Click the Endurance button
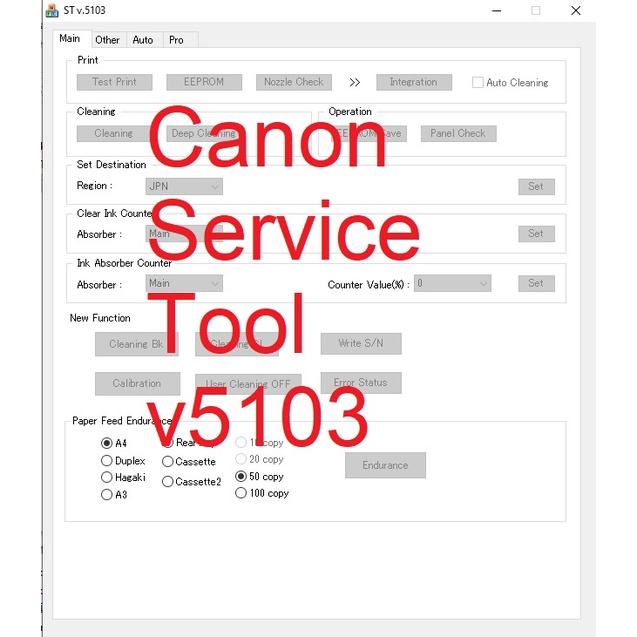Screen dimensions: 637x637 (386, 466)
